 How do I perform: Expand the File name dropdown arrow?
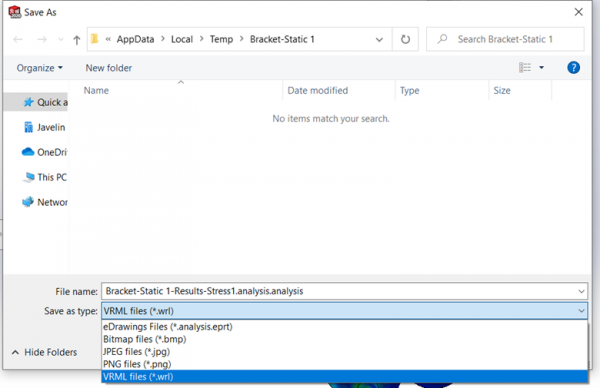coord(581,292)
